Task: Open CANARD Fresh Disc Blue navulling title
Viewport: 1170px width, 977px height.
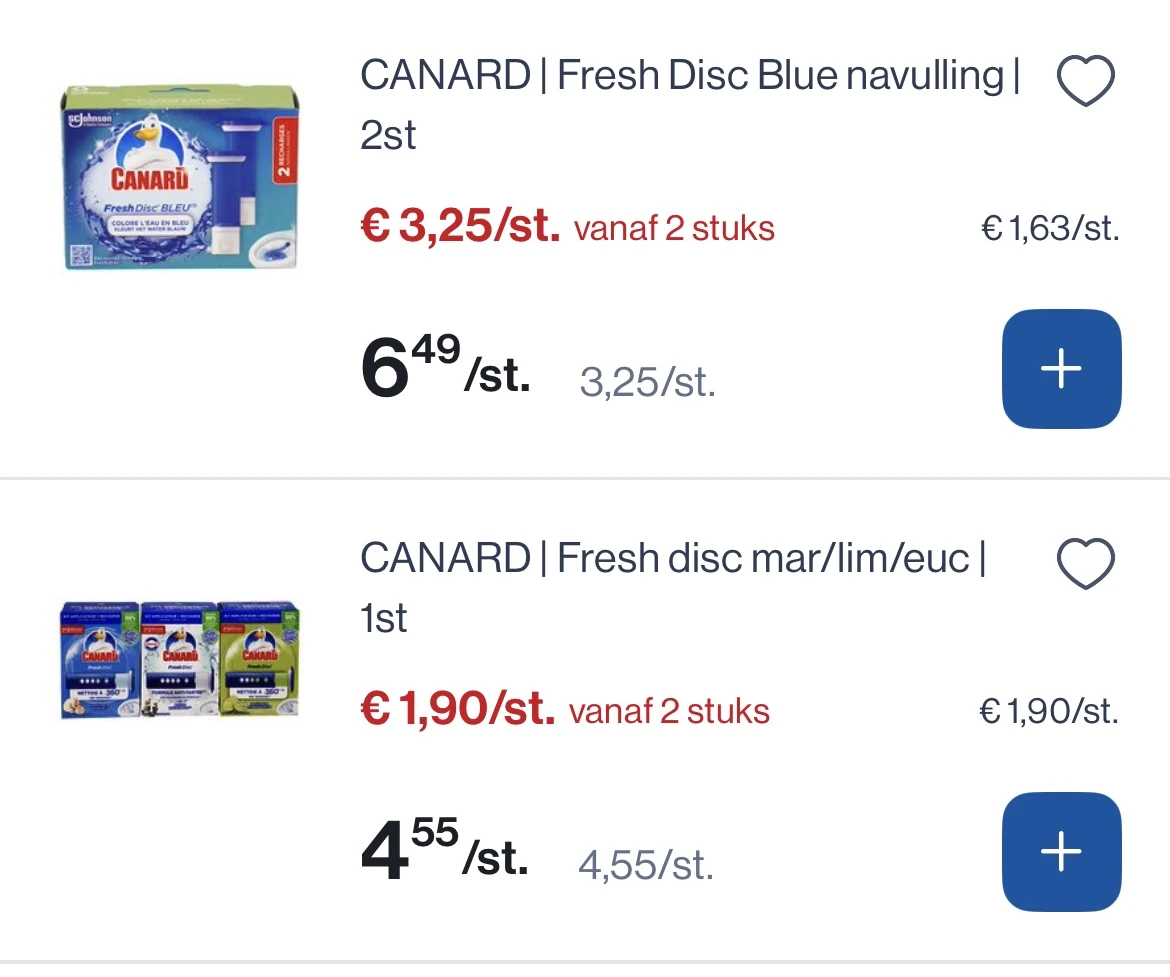Action: 690,76
